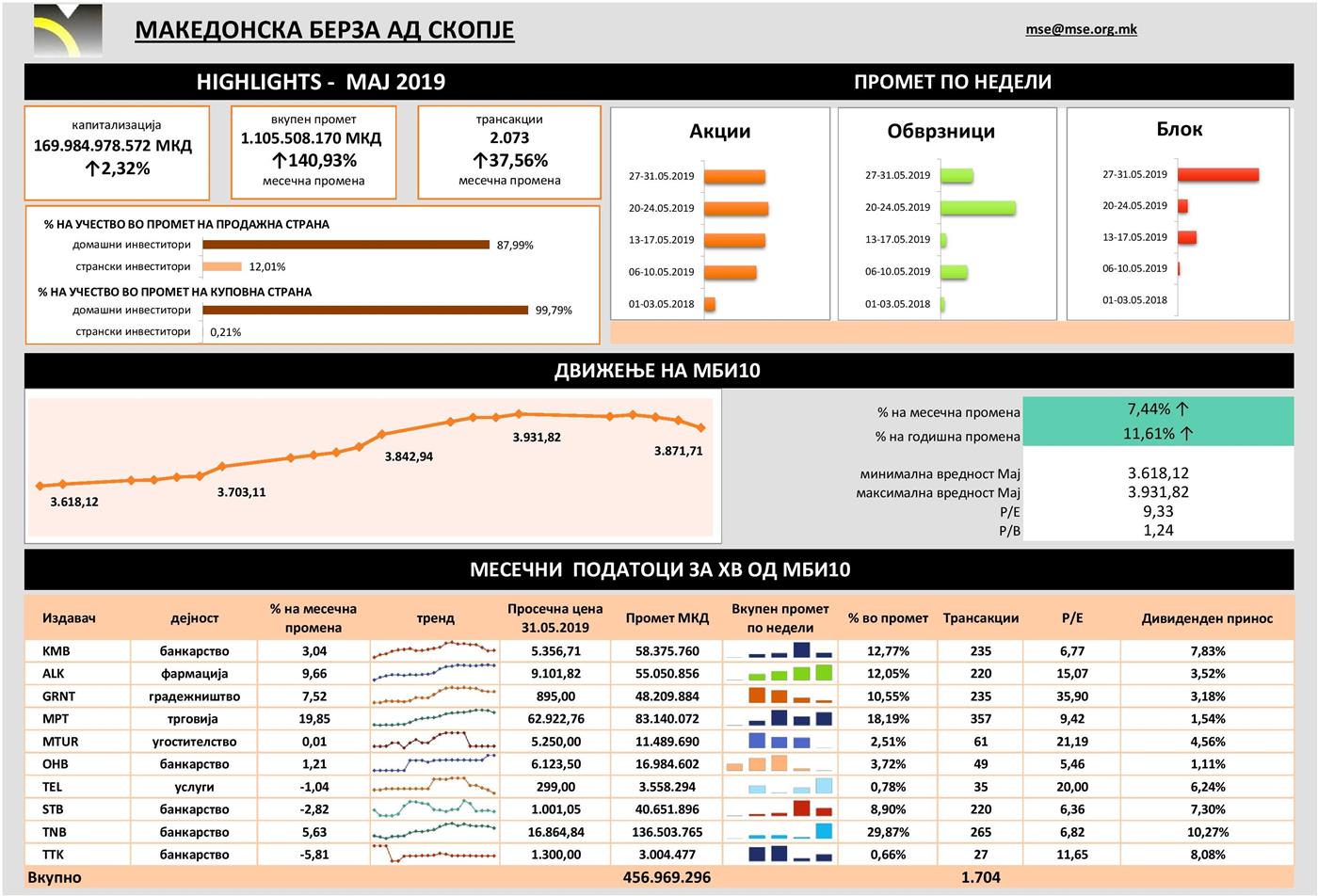Image resolution: width=1318 pixels, height=896 pixels.
Task: Click the Macedonian Stock Exchange logo
Action: tap(67, 30)
